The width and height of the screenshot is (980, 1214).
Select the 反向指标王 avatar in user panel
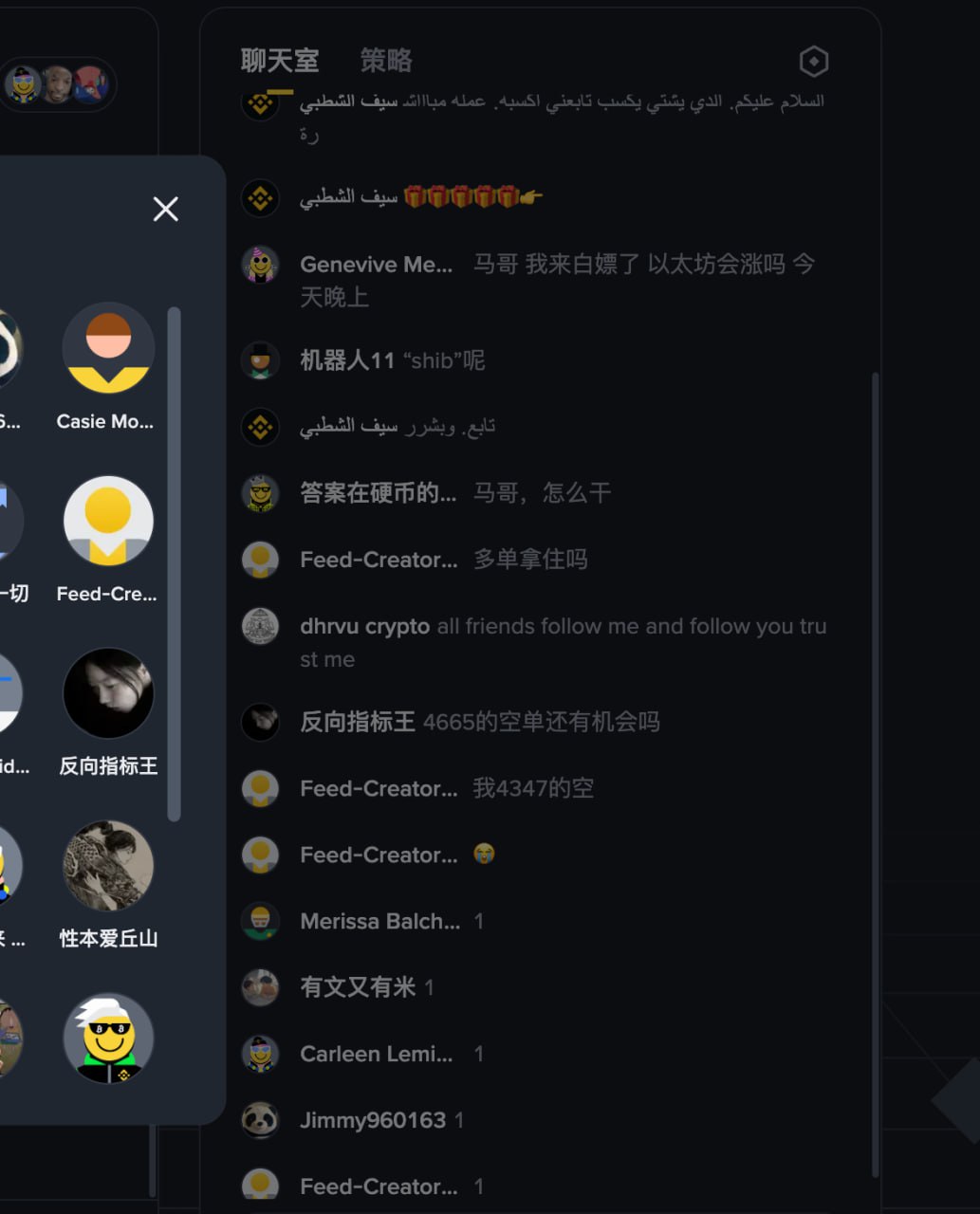pos(108,693)
